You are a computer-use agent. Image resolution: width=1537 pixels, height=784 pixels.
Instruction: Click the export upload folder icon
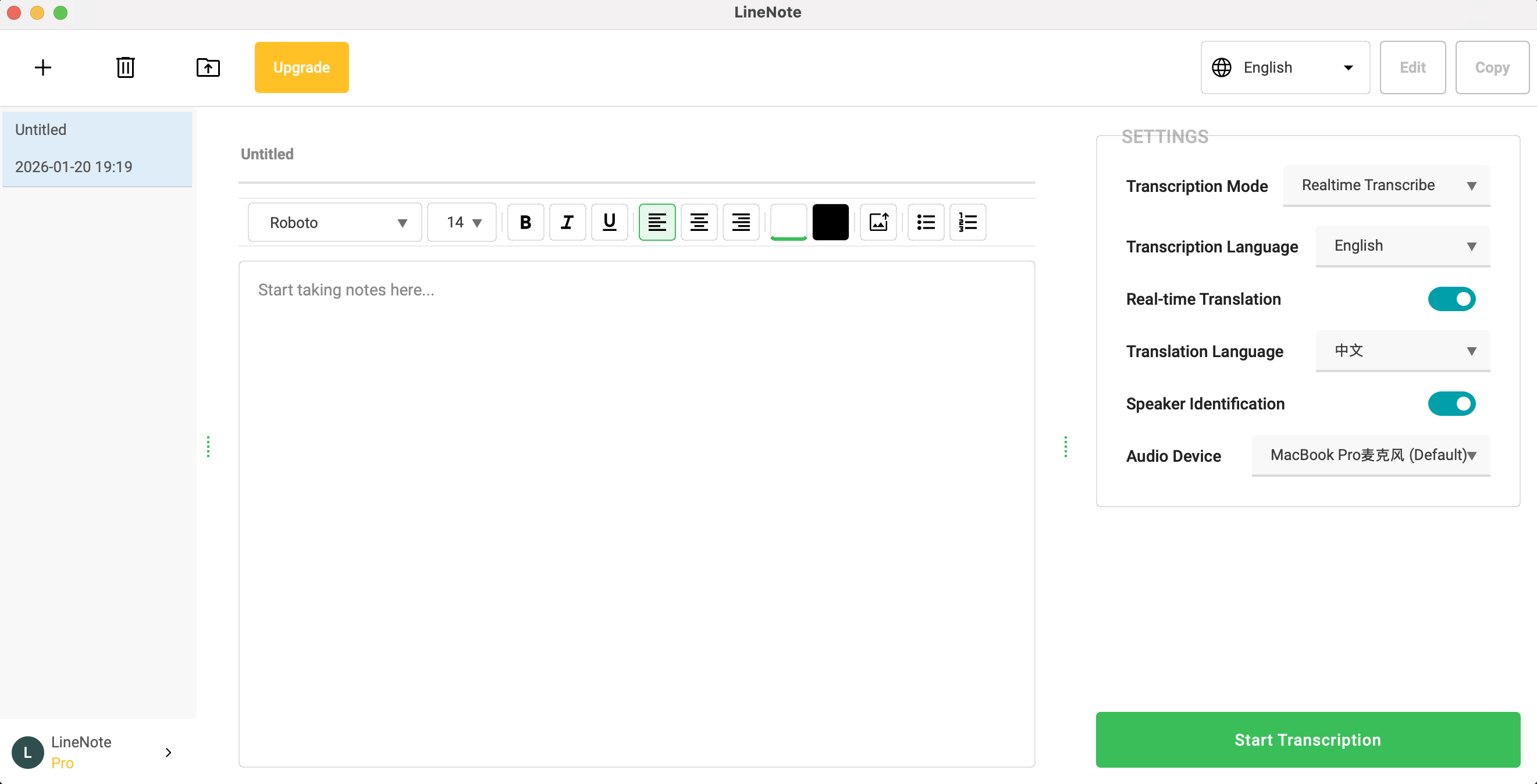(208, 67)
